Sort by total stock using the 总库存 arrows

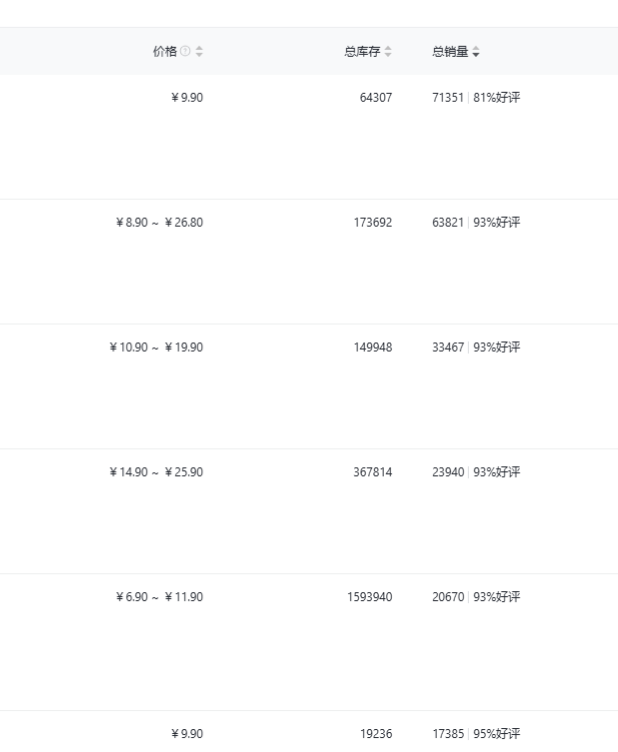(388, 51)
